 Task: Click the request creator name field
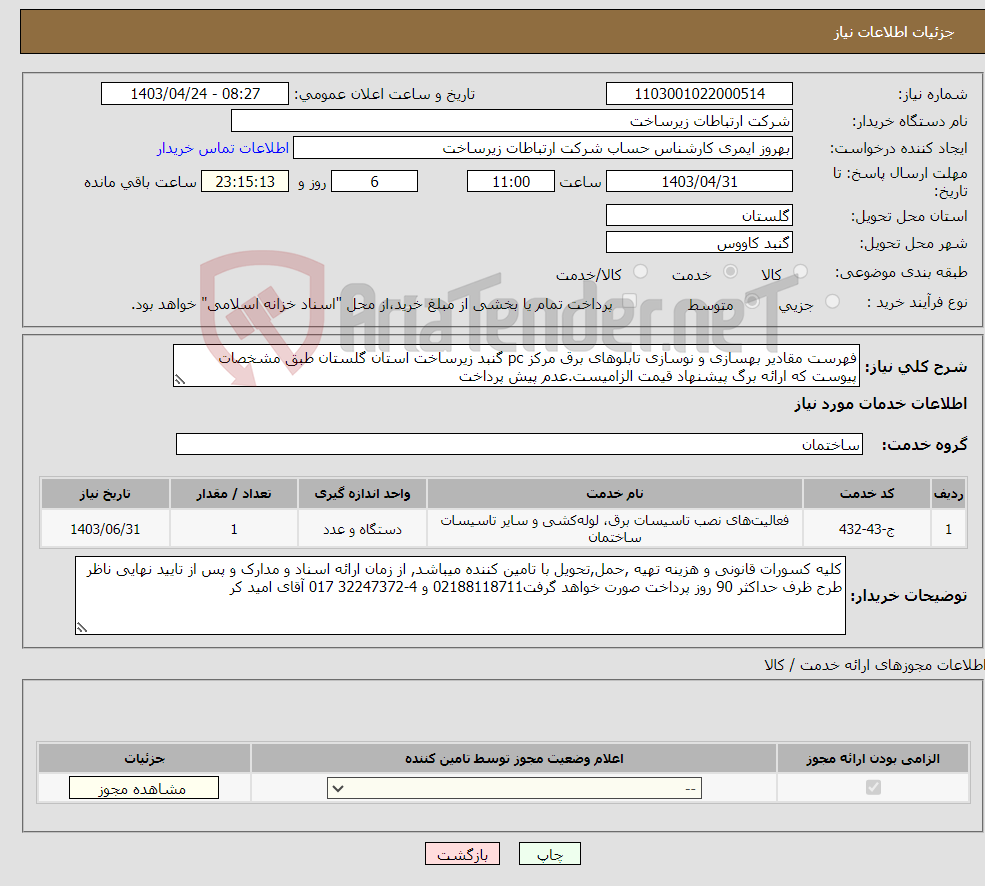point(543,148)
